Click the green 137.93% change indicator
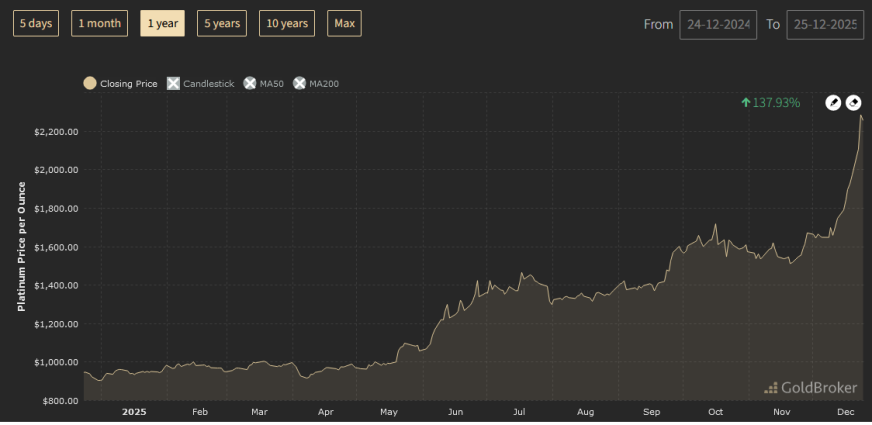872x425 pixels. pyautogui.click(x=771, y=102)
